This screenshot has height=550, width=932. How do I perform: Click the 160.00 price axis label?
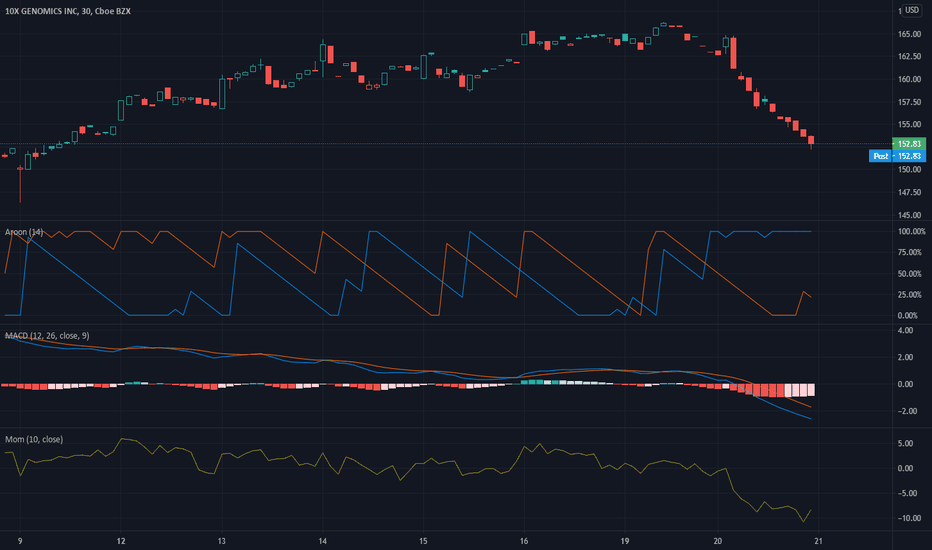pyautogui.click(x=909, y=79)
